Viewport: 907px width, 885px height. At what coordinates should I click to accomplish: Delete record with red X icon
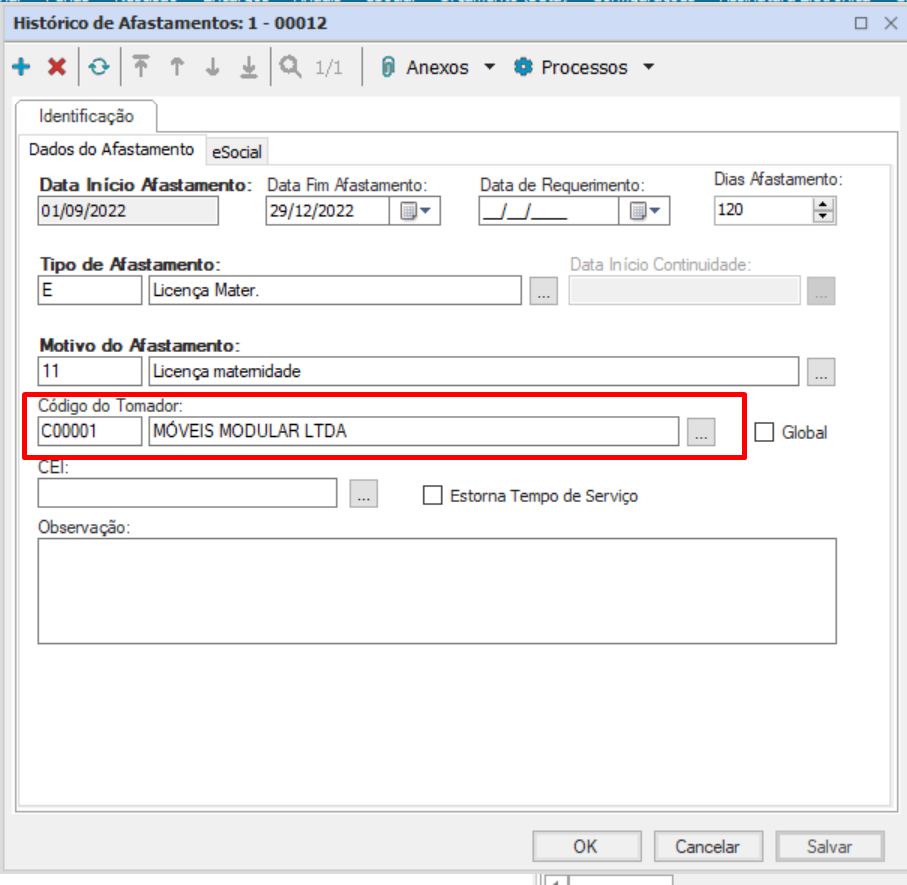[x=57, y=67]
